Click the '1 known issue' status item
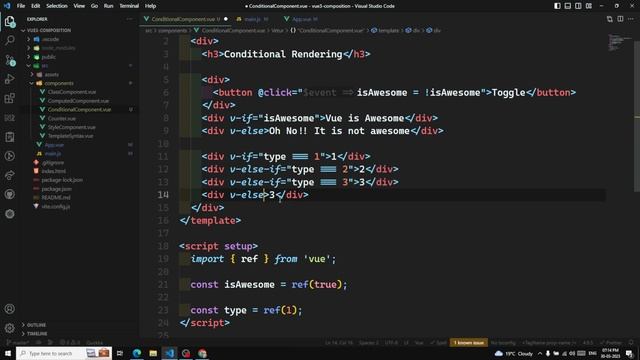 469,342
